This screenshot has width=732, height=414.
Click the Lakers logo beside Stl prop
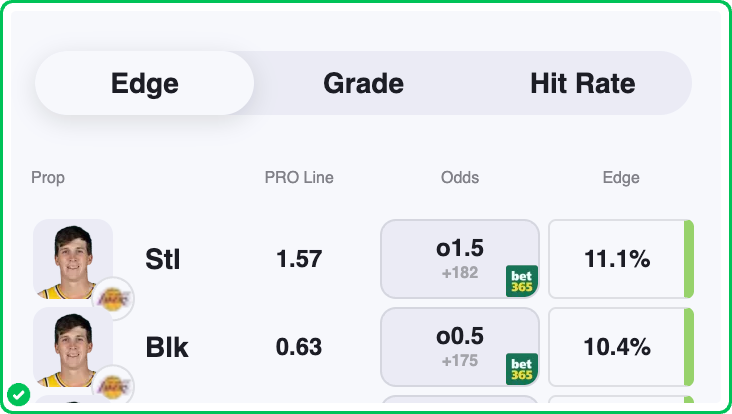[x=113, y=297]
